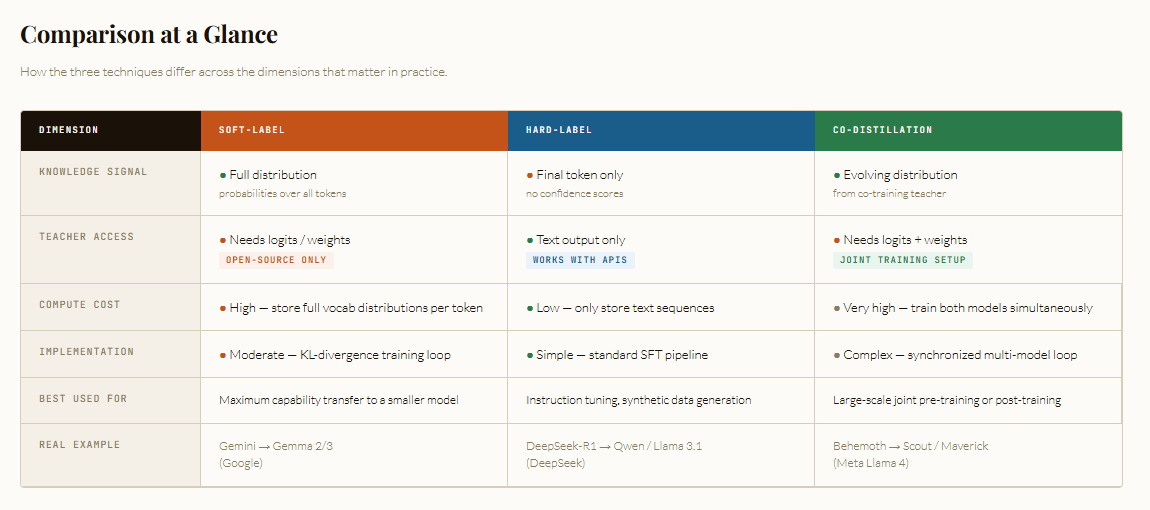Image resolution: width=1150 pixels, height=510 pixels.
Task: Click green dot beside Full distribution
Action: coord(223,175)
